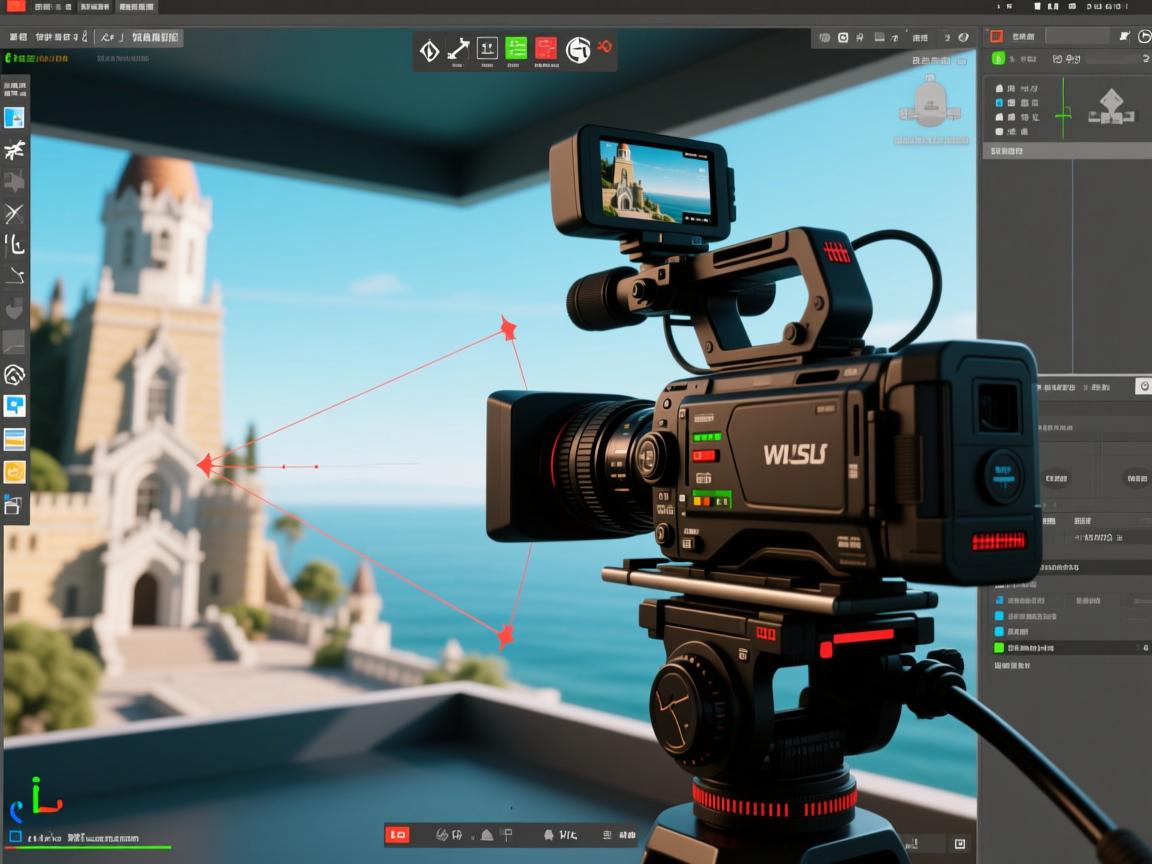Select the compass navigation icon in the top toolbar

578,50
